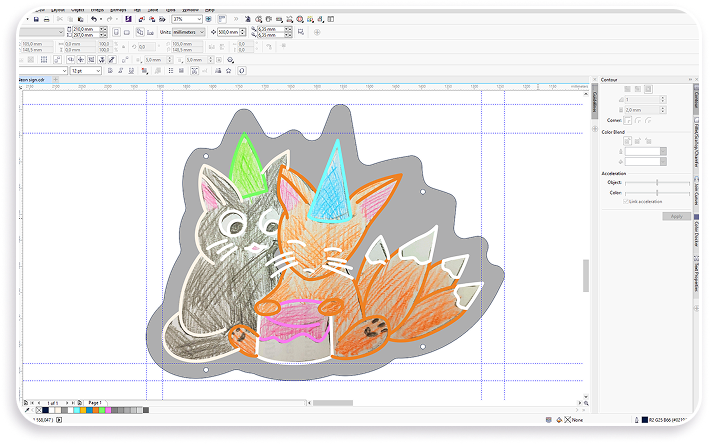Image resolution: width=710 pixels, height=444 pixels.
Task: Click the Save icon in the top toolbar
Action: [x=36, y=19]
